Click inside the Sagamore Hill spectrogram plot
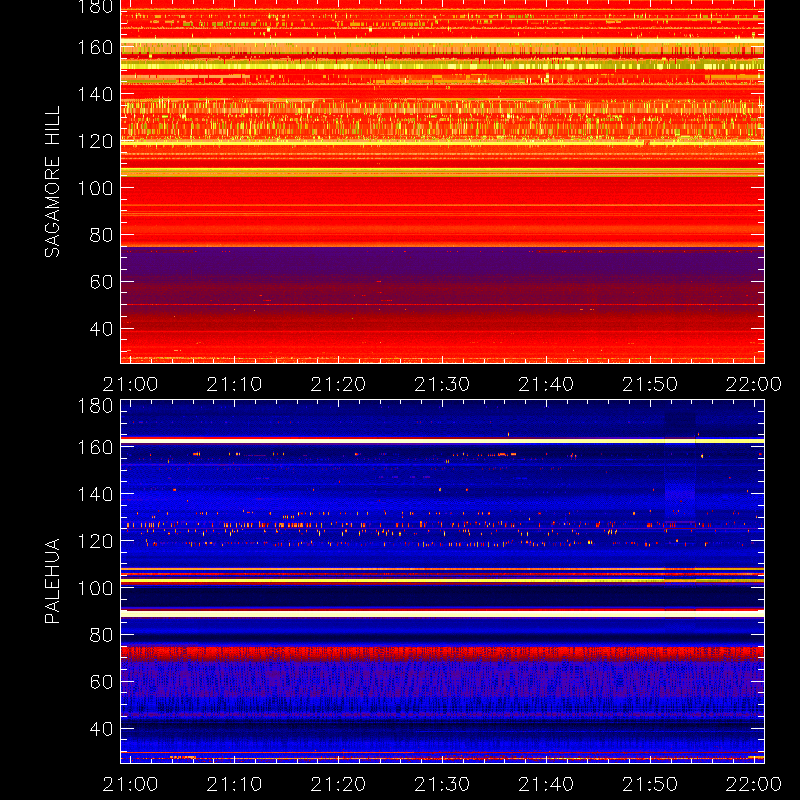This screenshot has height=800, width=800. [x=442, y=182]
